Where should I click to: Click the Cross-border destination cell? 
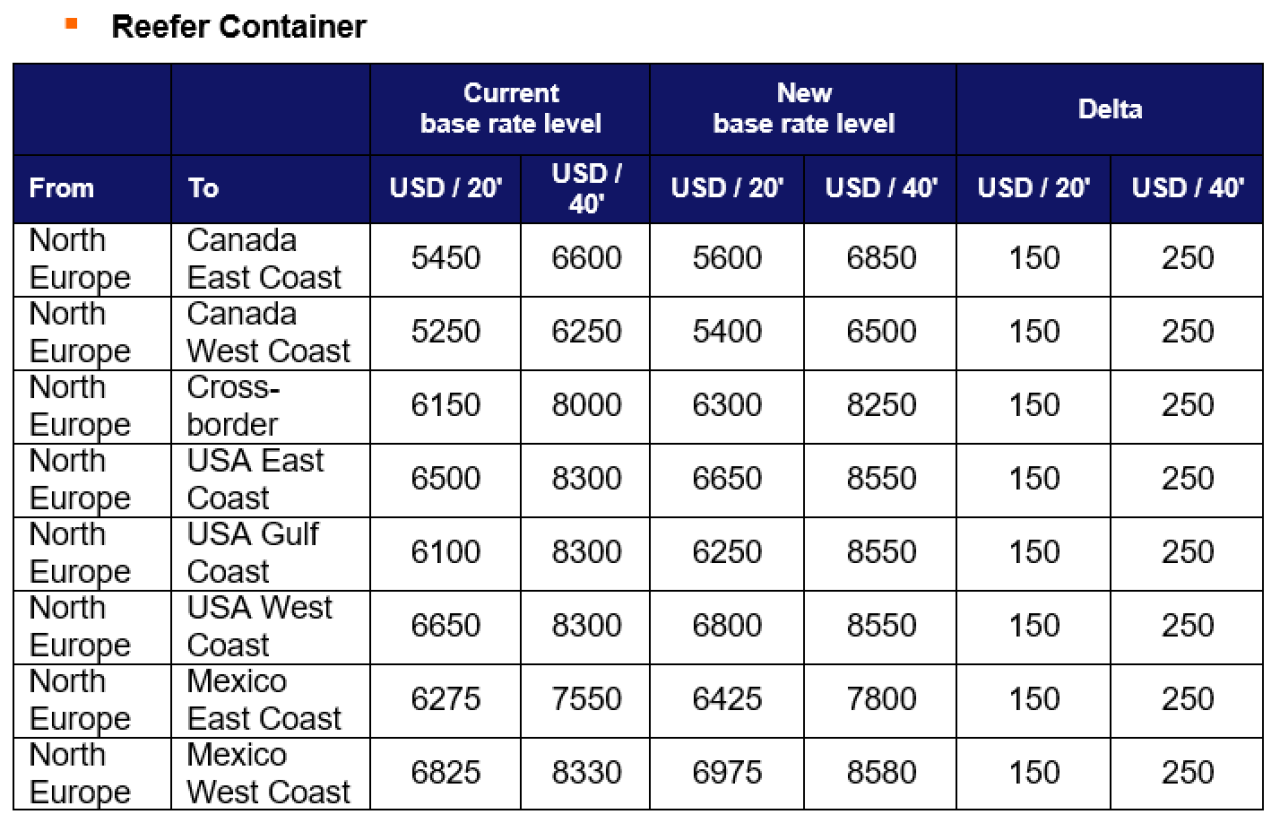271,406
